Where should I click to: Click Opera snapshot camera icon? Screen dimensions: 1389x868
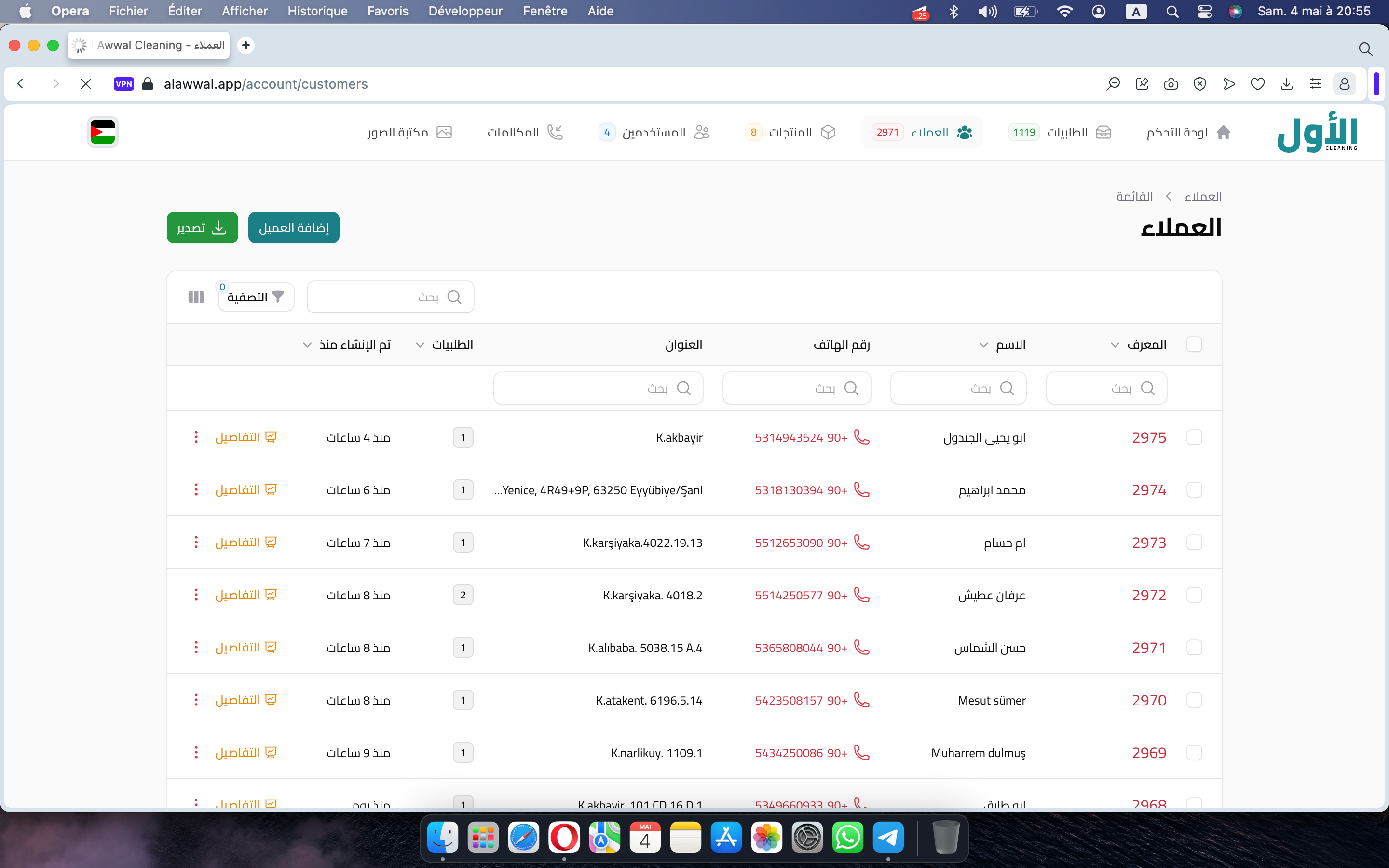(x=1171, y=84)
